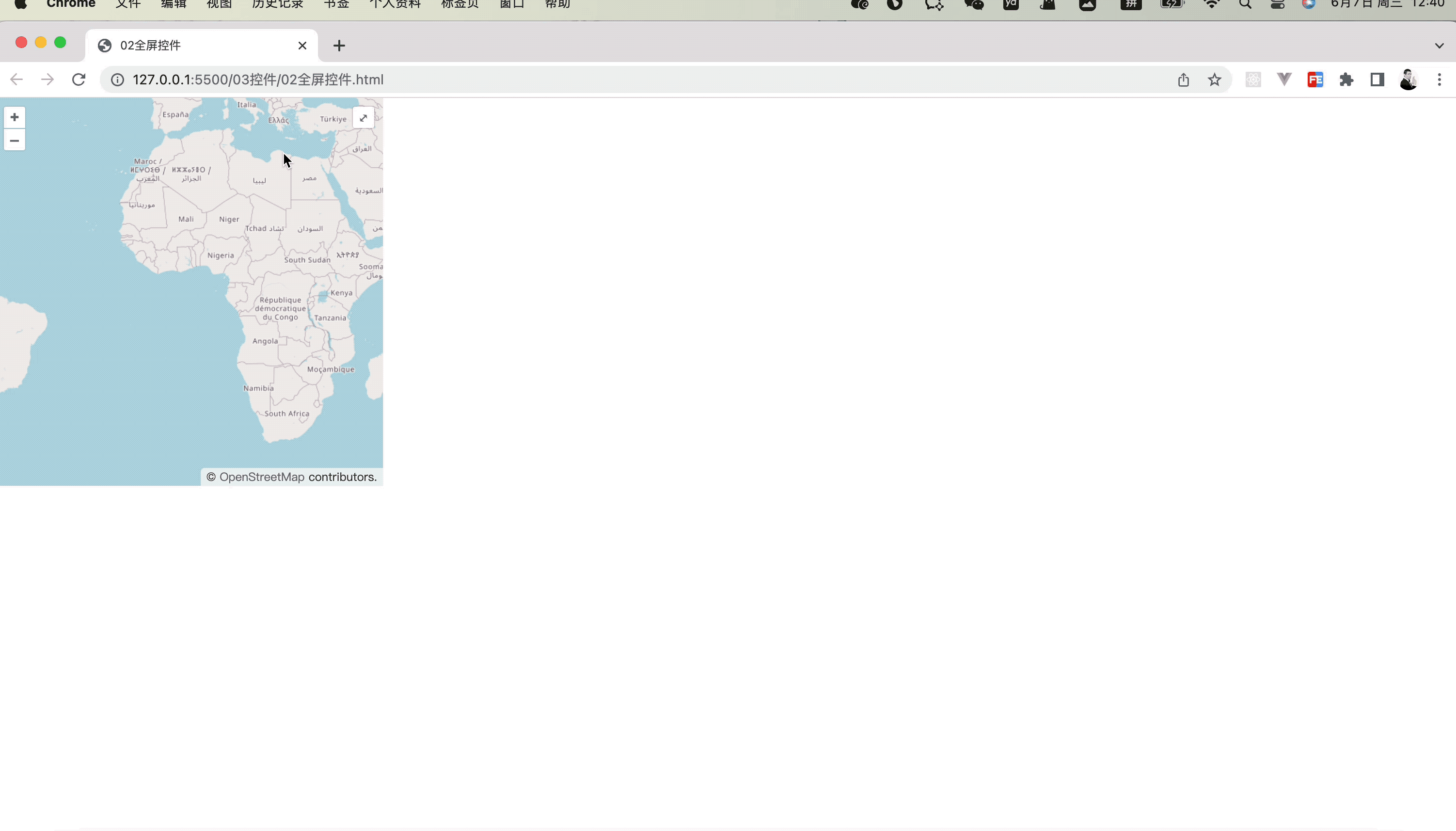Toggle the Chrome side panel
Image resolution: width=1456 pixels, height=831 pixels.
(1377, 80)
